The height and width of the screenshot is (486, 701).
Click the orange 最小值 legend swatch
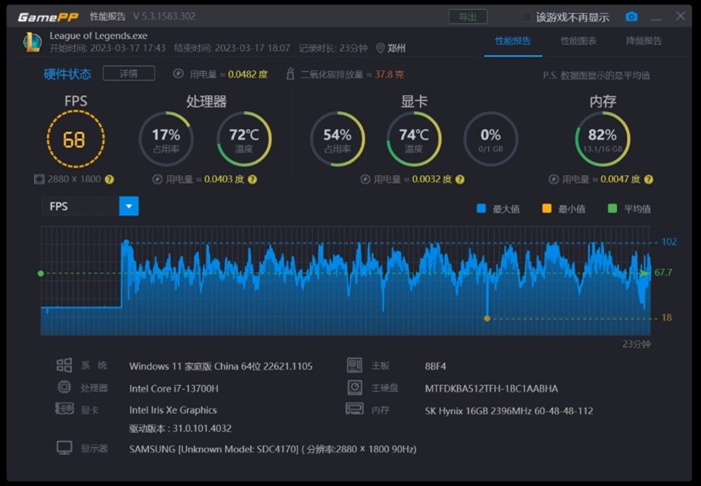[547, 208]
